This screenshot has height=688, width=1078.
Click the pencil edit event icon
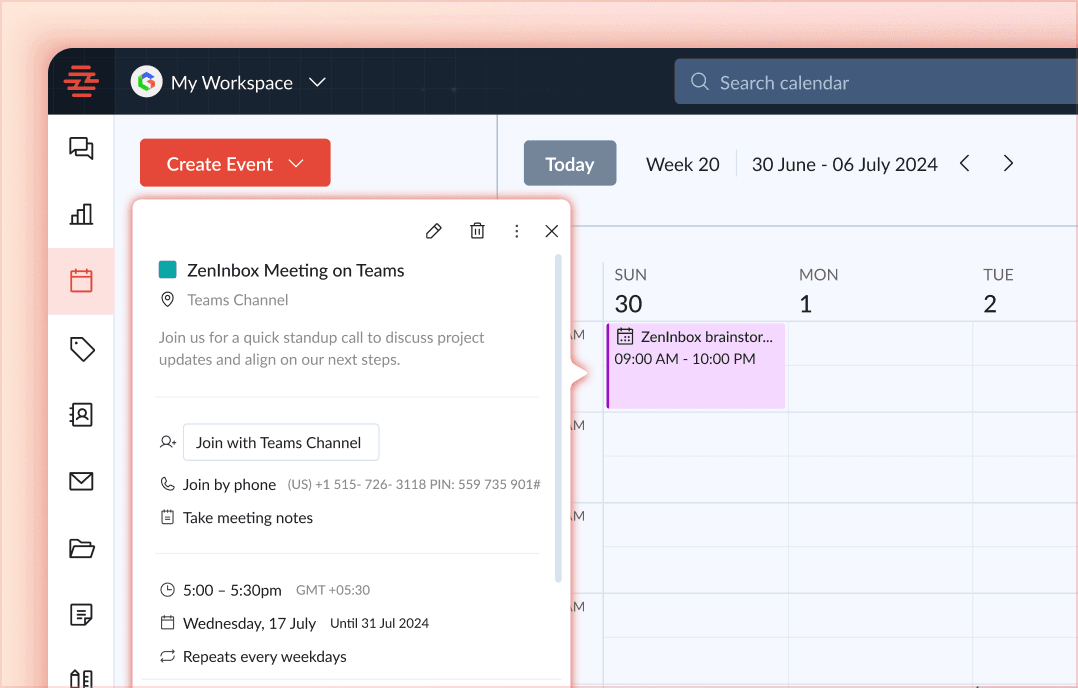tap(433, 231)
